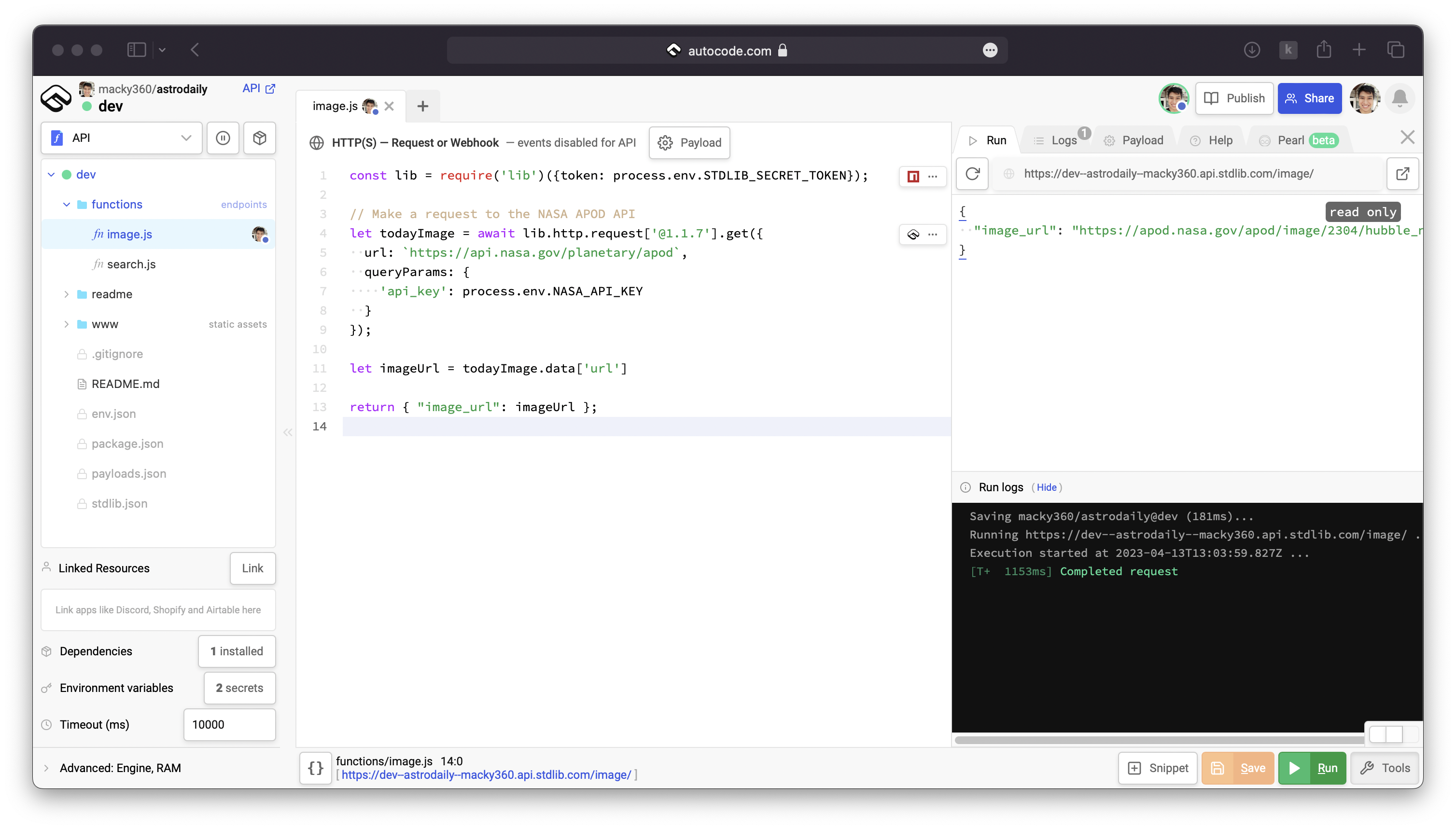Open the Payload settings gear icon

(x=665, y=143)
